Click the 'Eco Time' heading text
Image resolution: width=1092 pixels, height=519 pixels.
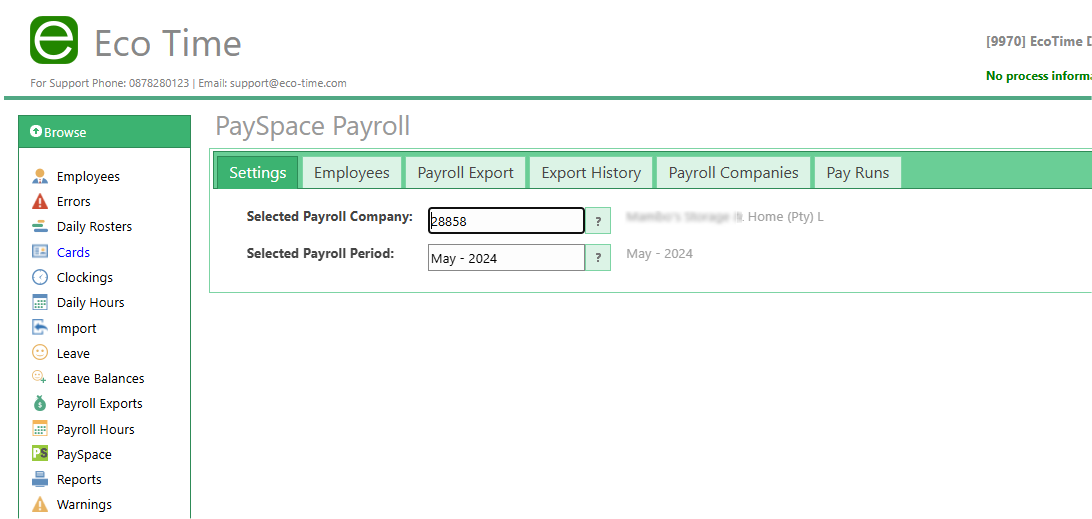(168, 42)
